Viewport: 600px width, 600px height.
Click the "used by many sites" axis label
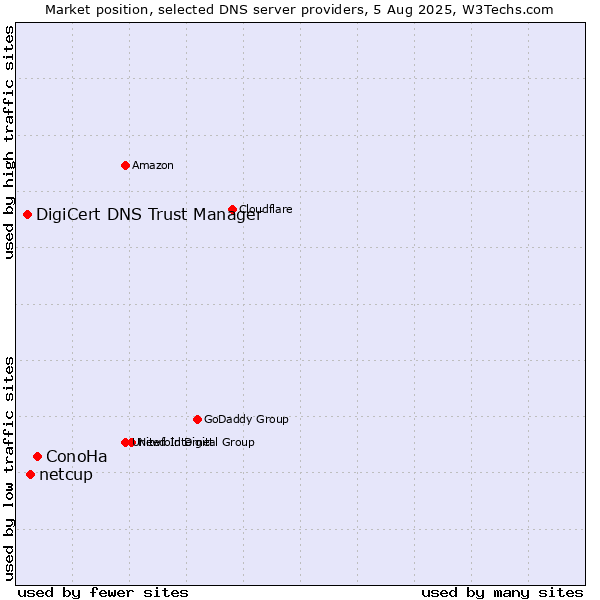[x=502, y=593]
